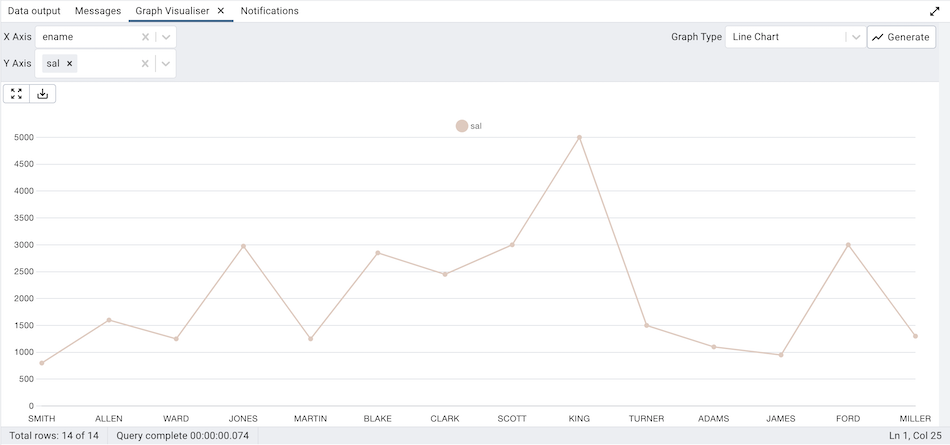Click the X Axis ename field
This screenshot has width=950, height=445.
click(x=105, y=37)
